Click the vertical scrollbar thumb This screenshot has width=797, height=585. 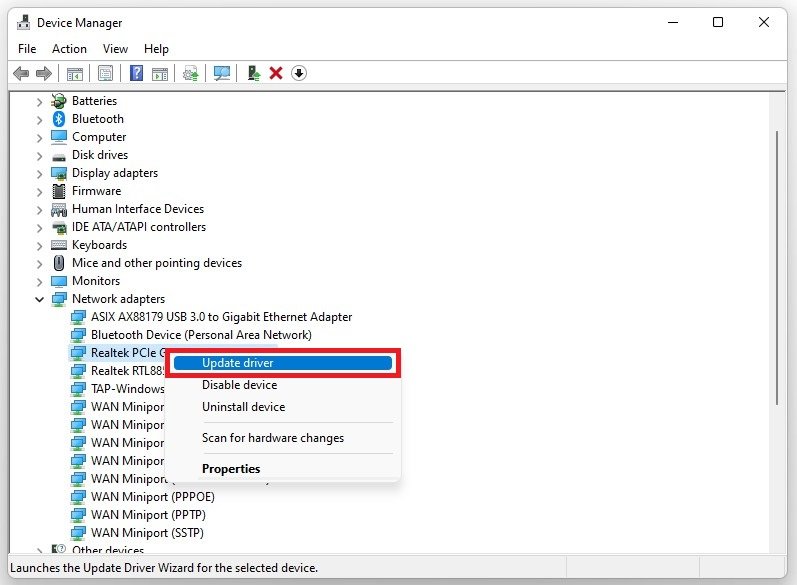(x=777, y=268)
